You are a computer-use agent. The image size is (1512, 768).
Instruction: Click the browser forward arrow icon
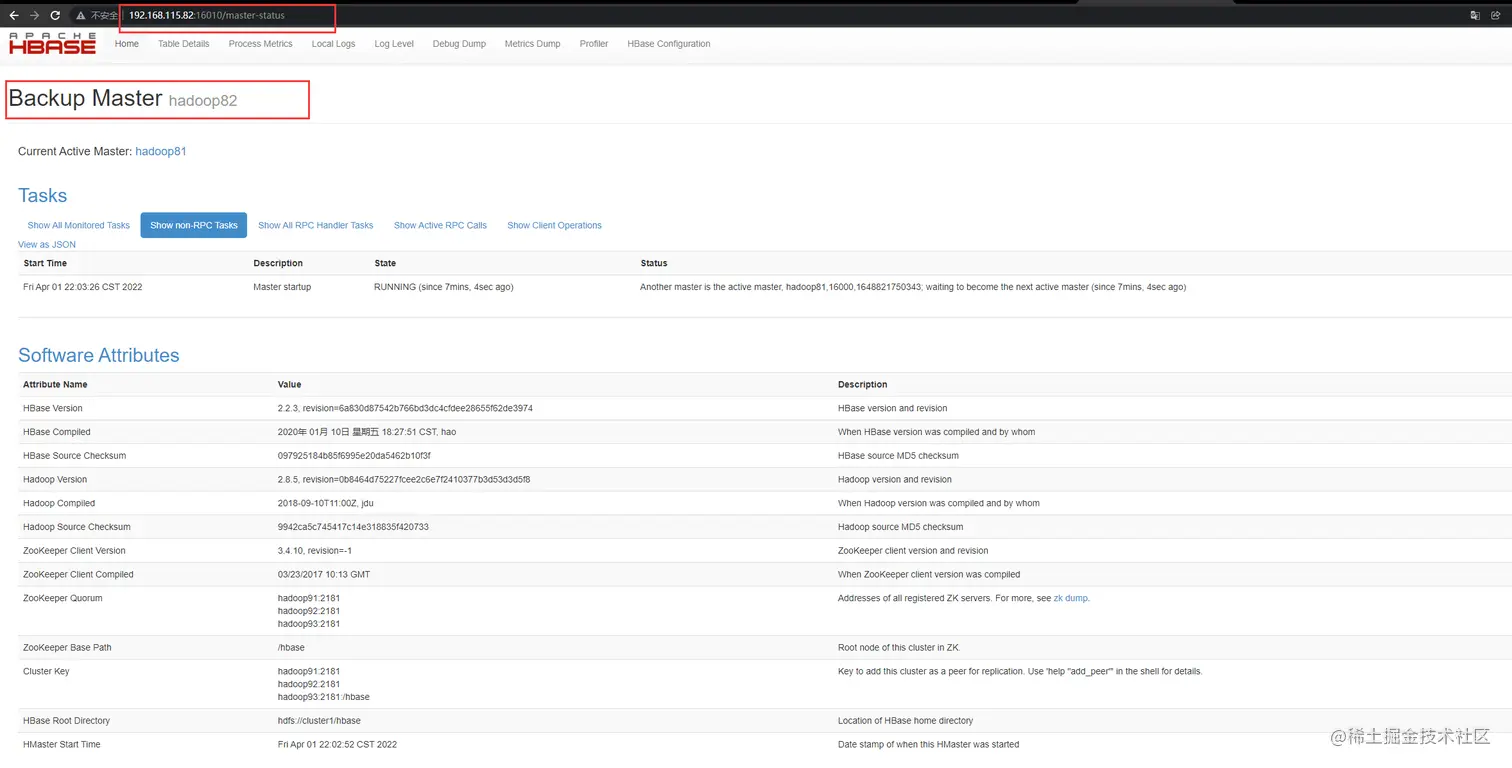[x=35, y=15]
